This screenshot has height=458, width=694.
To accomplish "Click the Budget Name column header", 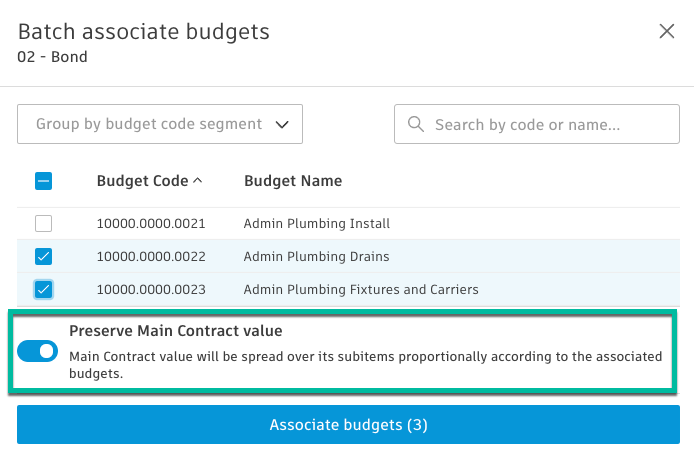I will (293, 181).
